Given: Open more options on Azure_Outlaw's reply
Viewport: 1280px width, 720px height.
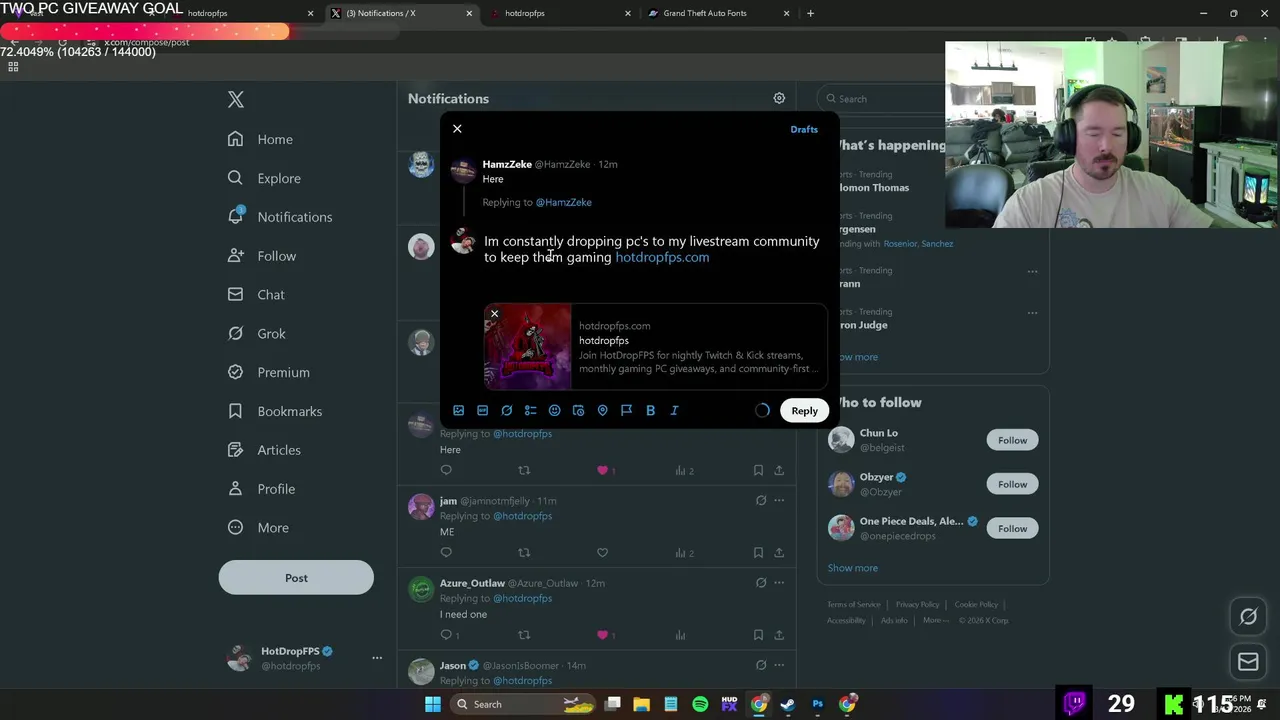Looking at the screenshot, I should tap(779, 583).
